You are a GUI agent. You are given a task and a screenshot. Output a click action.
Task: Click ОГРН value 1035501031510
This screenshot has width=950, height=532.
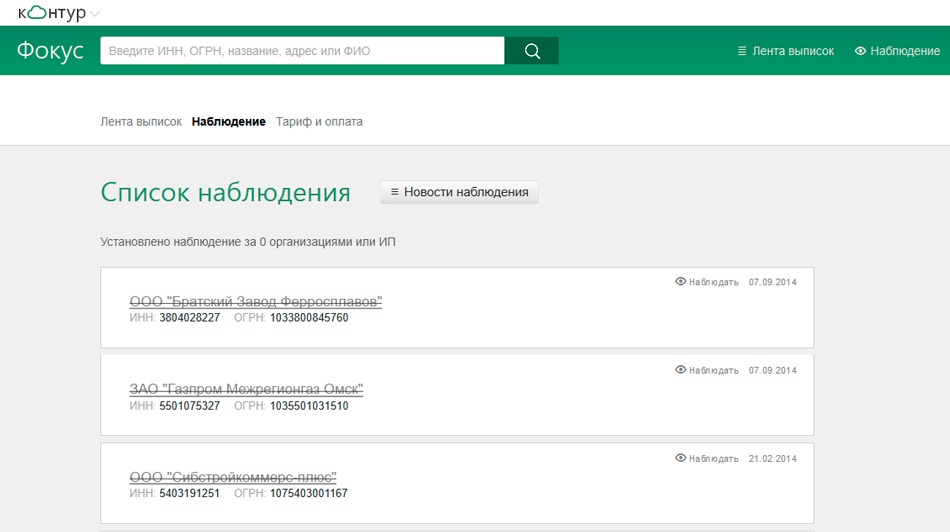click(x=309, y=406)
